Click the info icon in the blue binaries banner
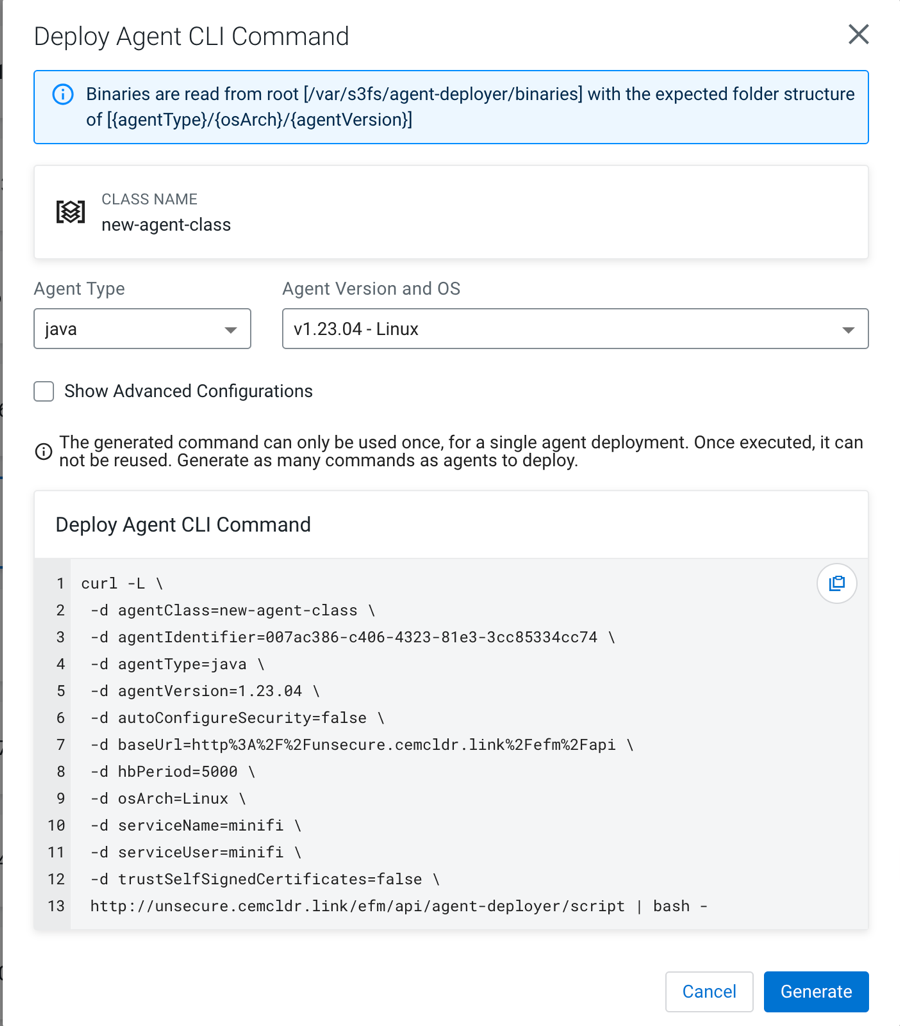 pyautogui.click(x=63, y=95)
